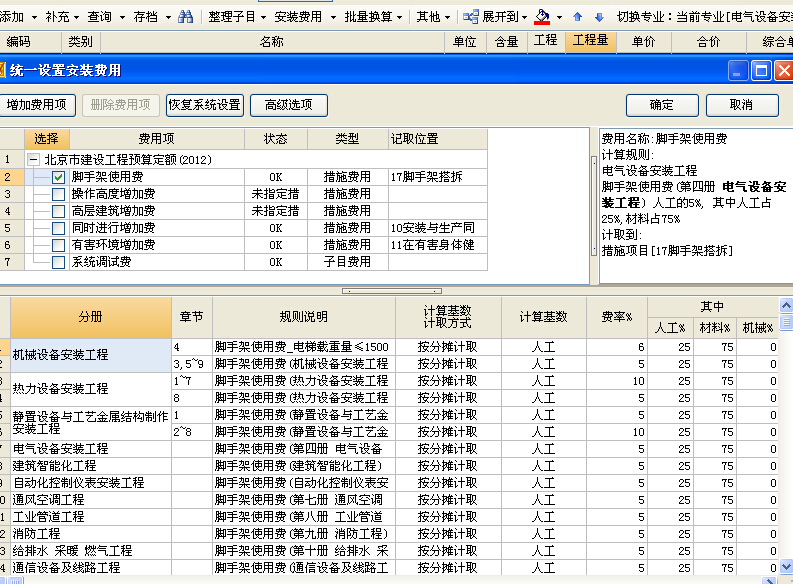Viewport: 793px width, 584px height.
Task: Click the 高级选项 button
Action: point(289,105)
